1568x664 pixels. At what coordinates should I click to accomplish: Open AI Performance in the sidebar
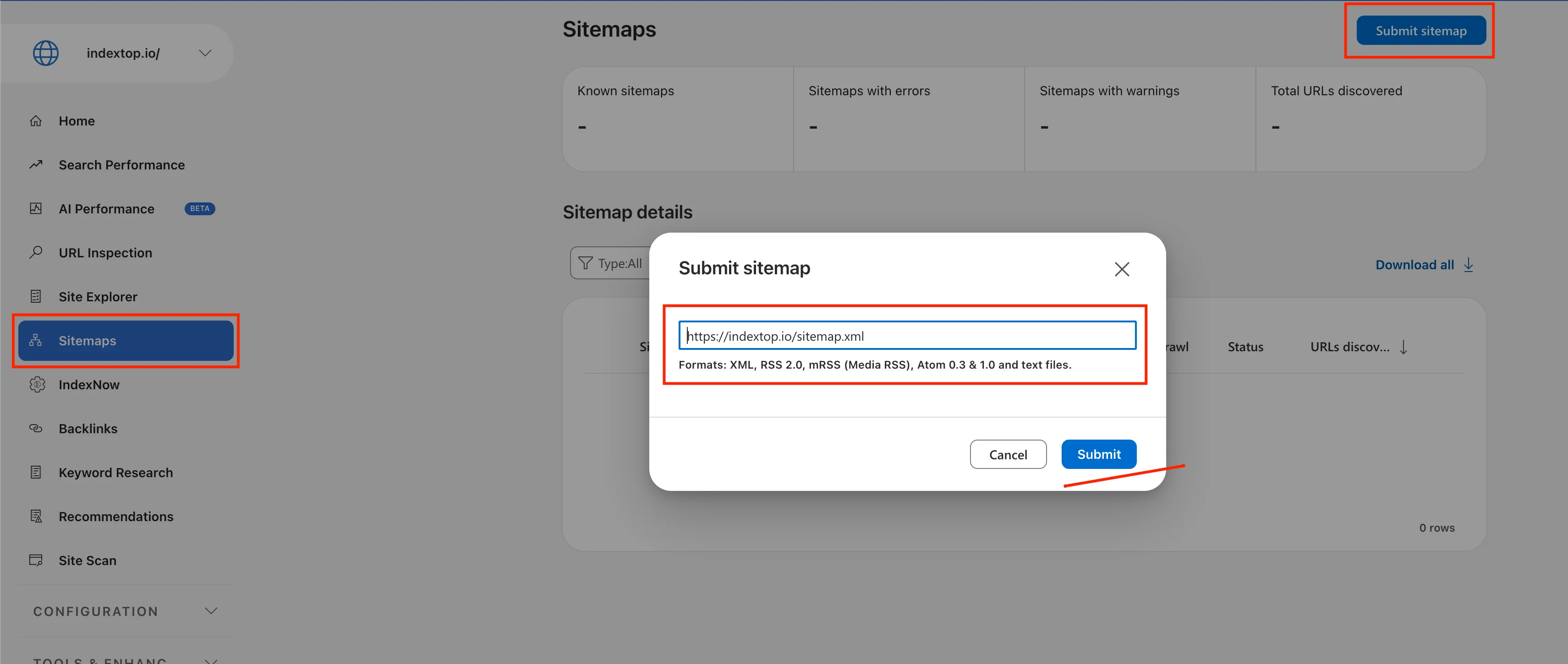click(106, 208)
